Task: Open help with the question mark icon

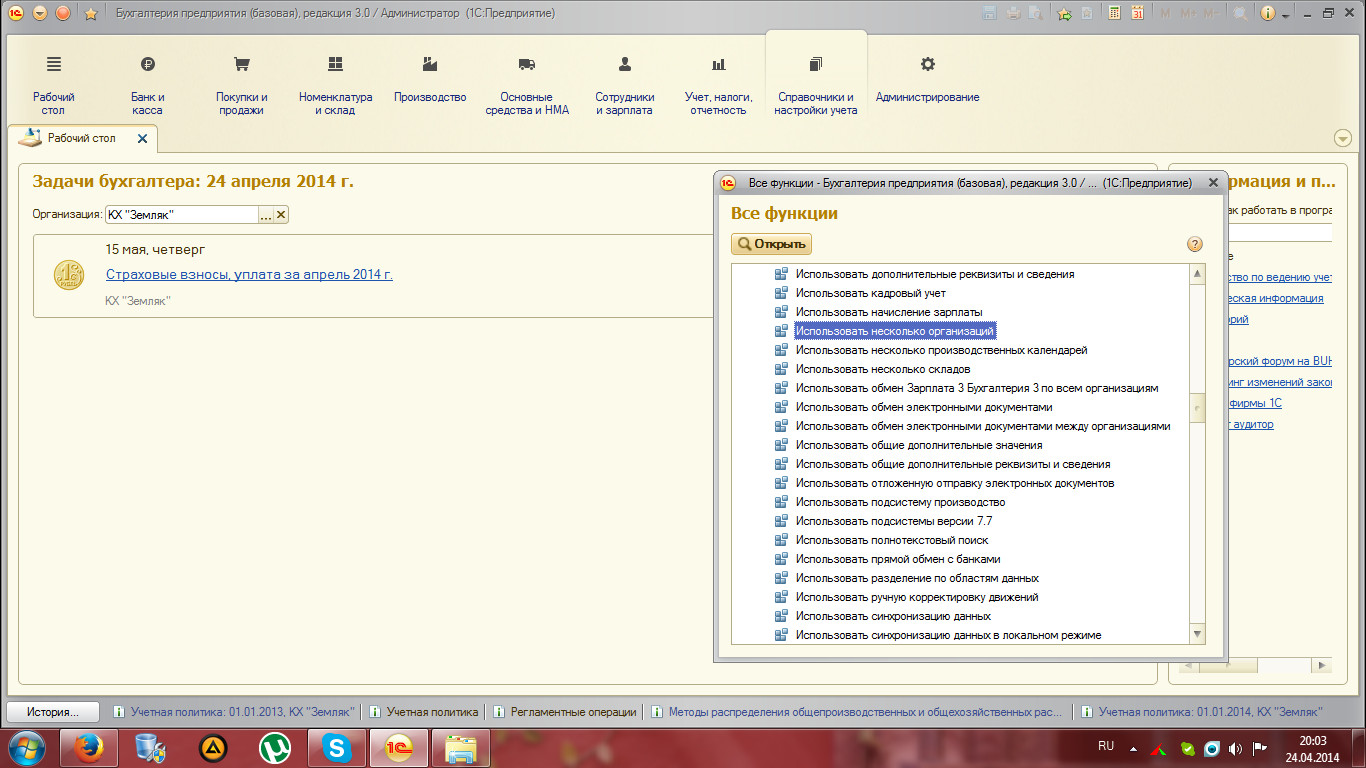Action: pyautogui.click(x=1194, y=244)
